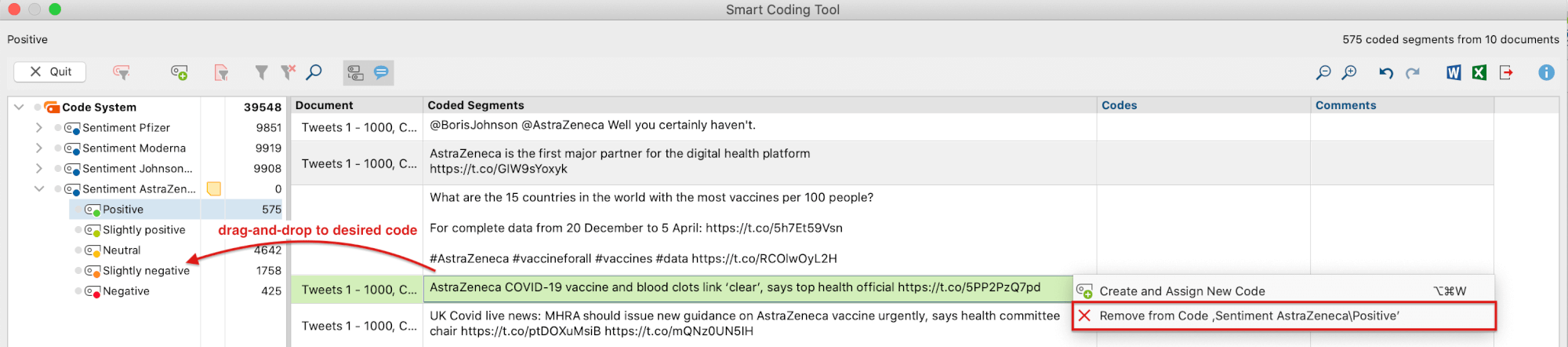The height and width of the screenshot is (347, 1568).
Task: Expand the Sentiment Pfizer code
Action: [x=38, y=127]
